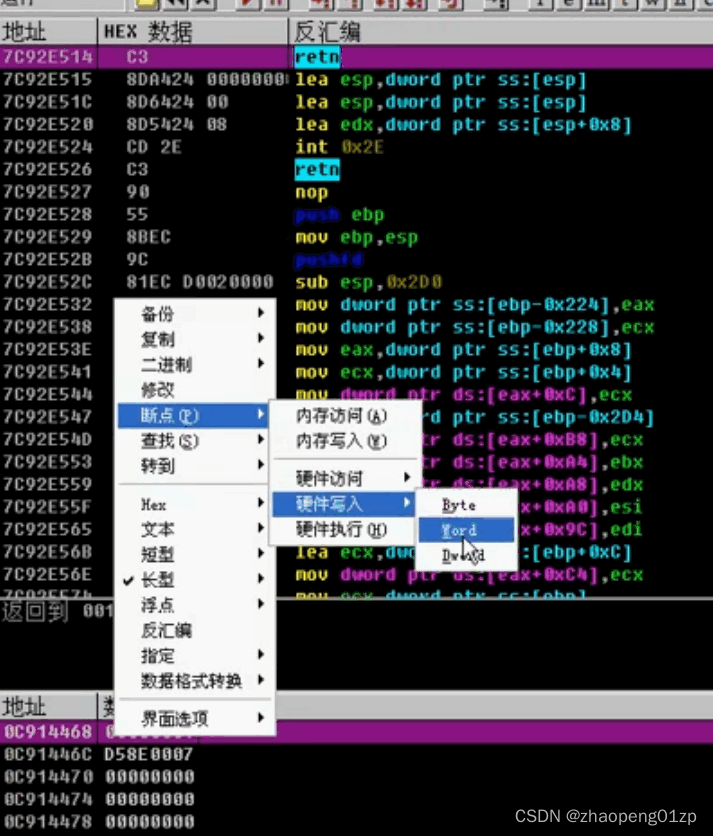Click the 'int 0x2E' instruction
The image size is (713, 836).
(x=339, y=147)
